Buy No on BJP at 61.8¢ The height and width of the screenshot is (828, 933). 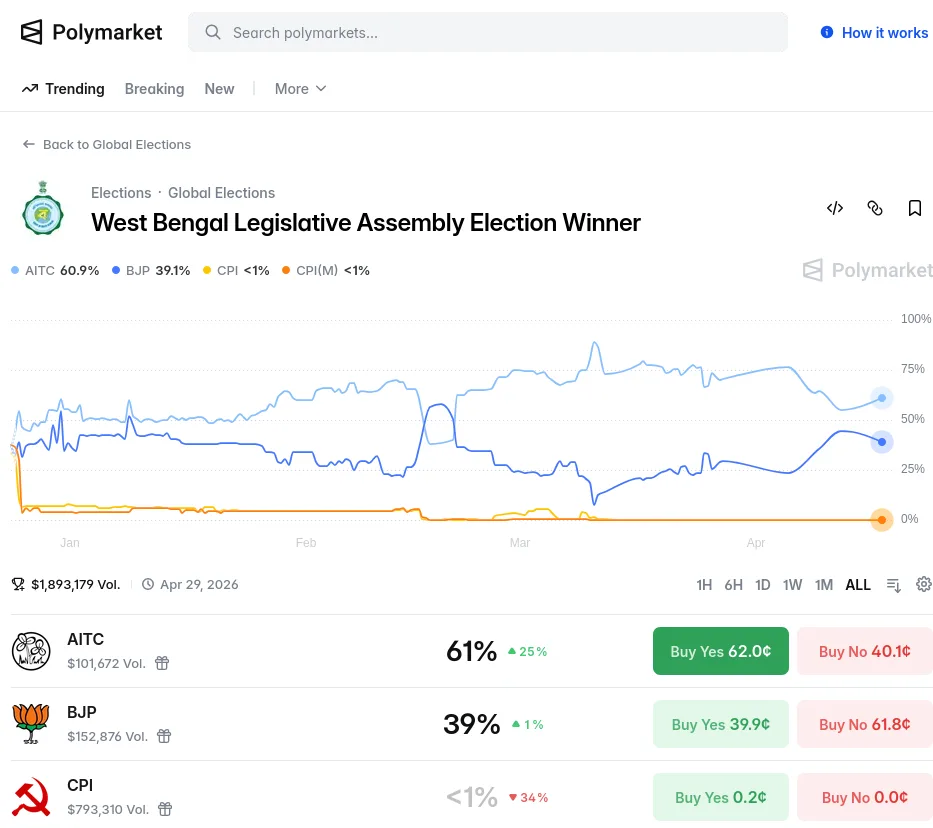click(864, 724)
